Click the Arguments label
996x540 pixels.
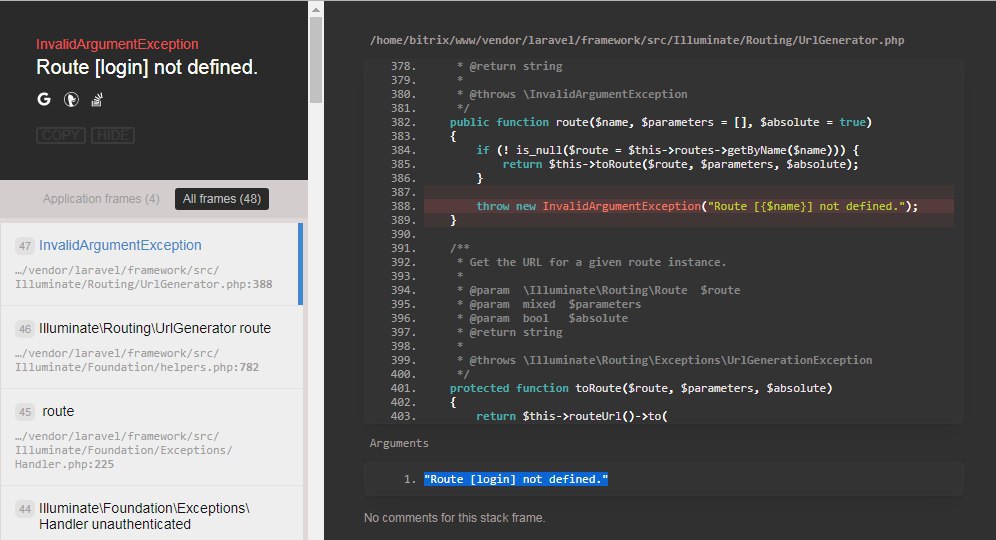(399, 443)
